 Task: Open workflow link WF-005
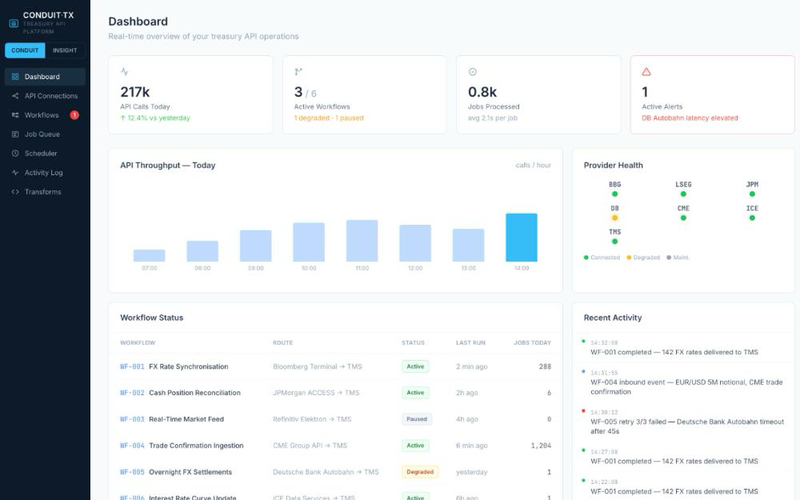(x=132, y=472)
